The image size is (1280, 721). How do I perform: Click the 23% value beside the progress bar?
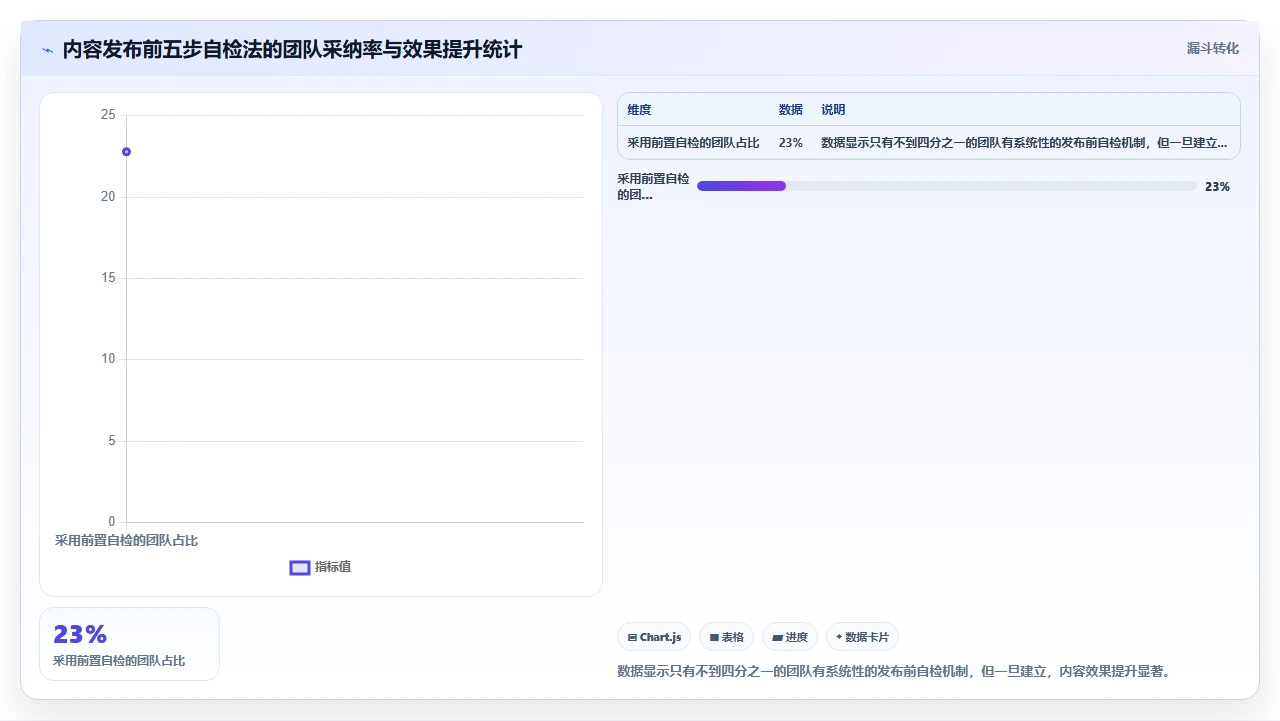(x=1217, y=187)
